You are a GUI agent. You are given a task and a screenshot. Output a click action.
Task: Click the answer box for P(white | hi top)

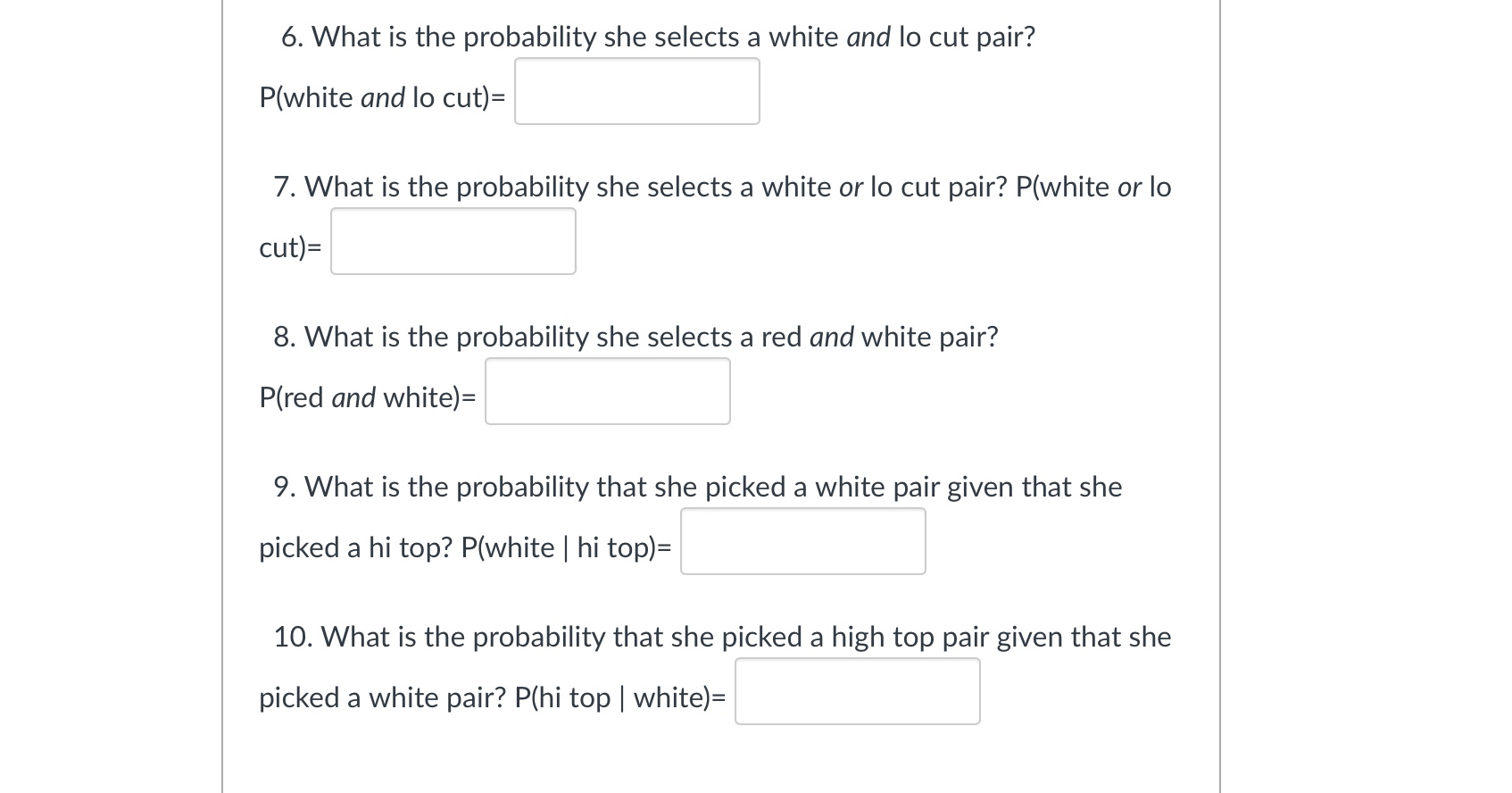(802, 541)
